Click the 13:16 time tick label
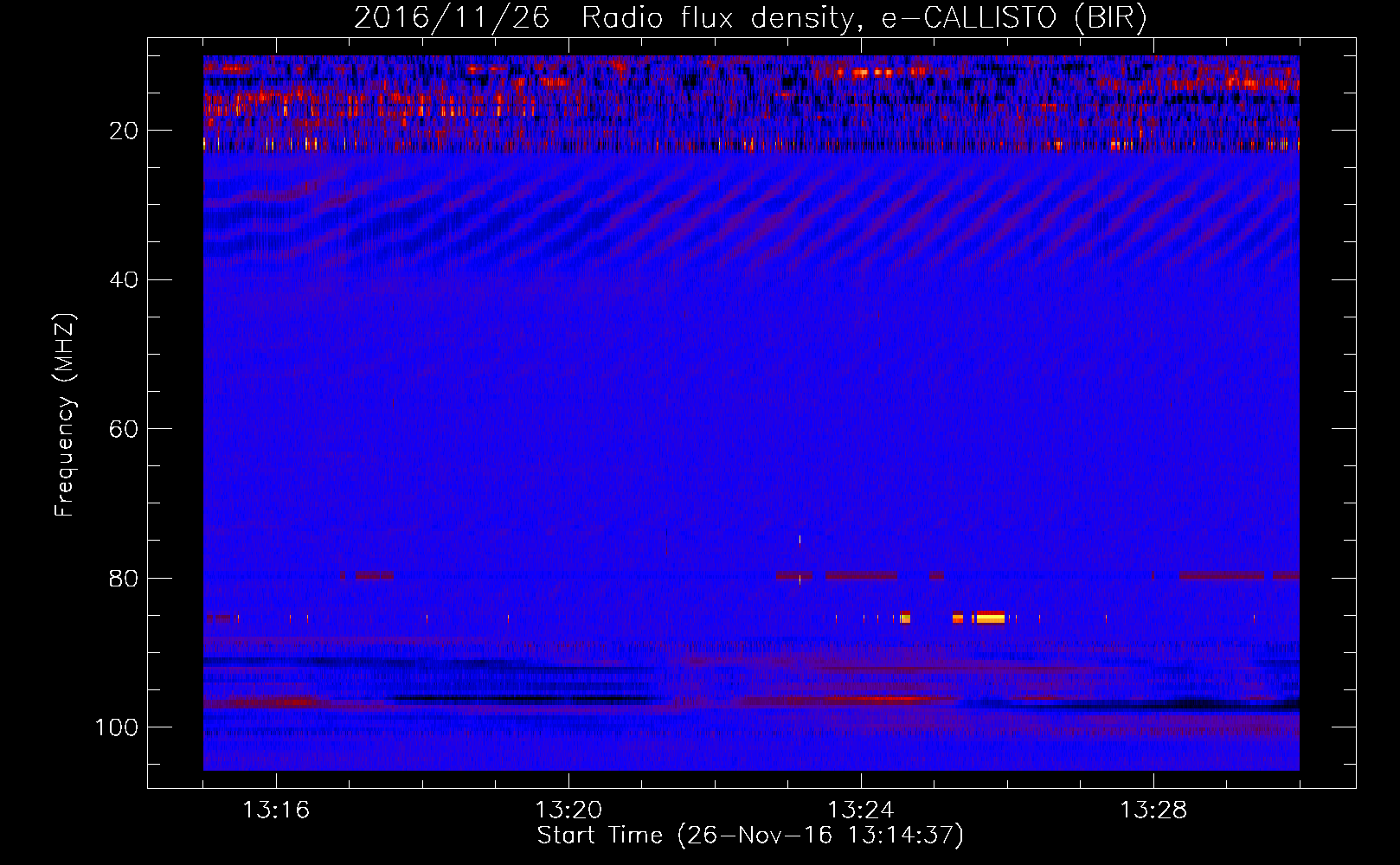This screenshot has height=865, width=1400. [x=276, y=811]
